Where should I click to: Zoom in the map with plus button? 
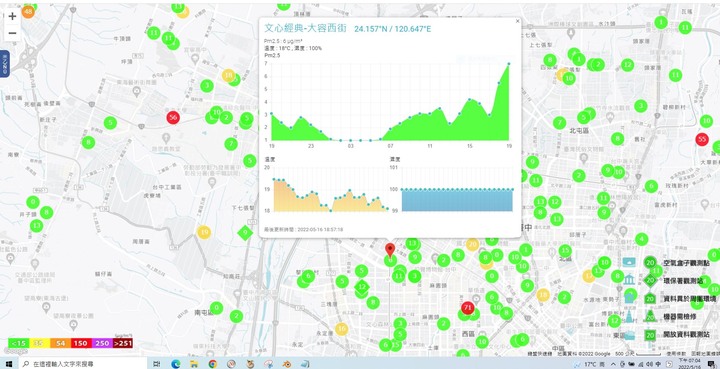(x=12, y=16)
